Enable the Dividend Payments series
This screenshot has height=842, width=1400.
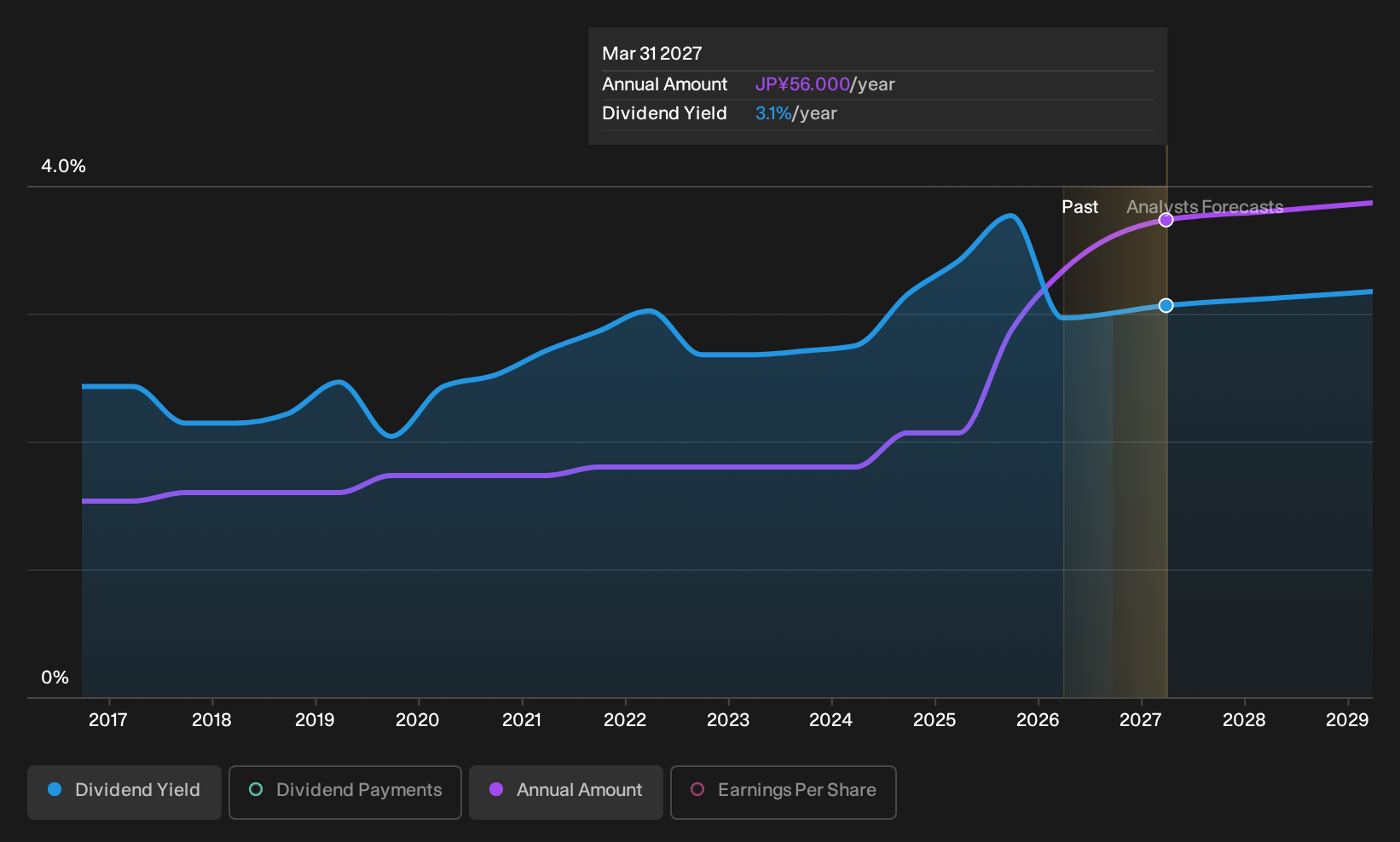coord(345,793)
